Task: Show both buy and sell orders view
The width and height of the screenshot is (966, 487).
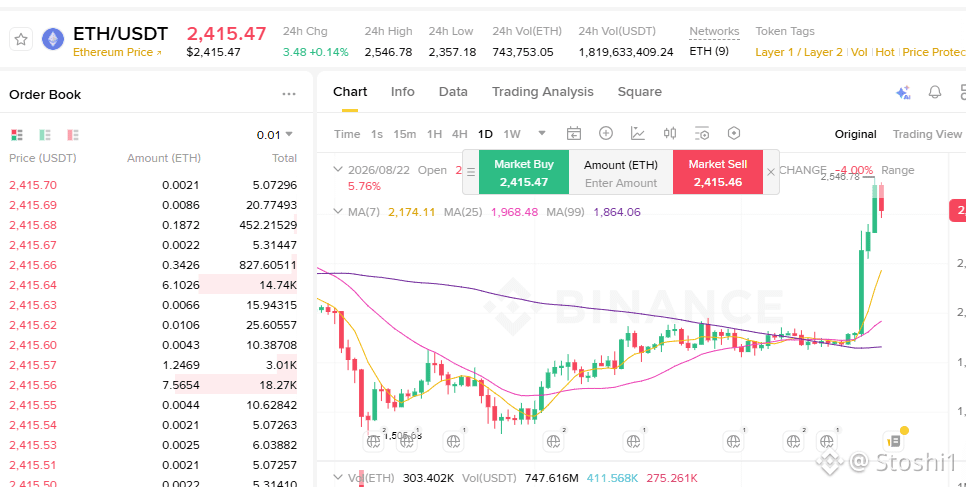Action: pos(17,134)
